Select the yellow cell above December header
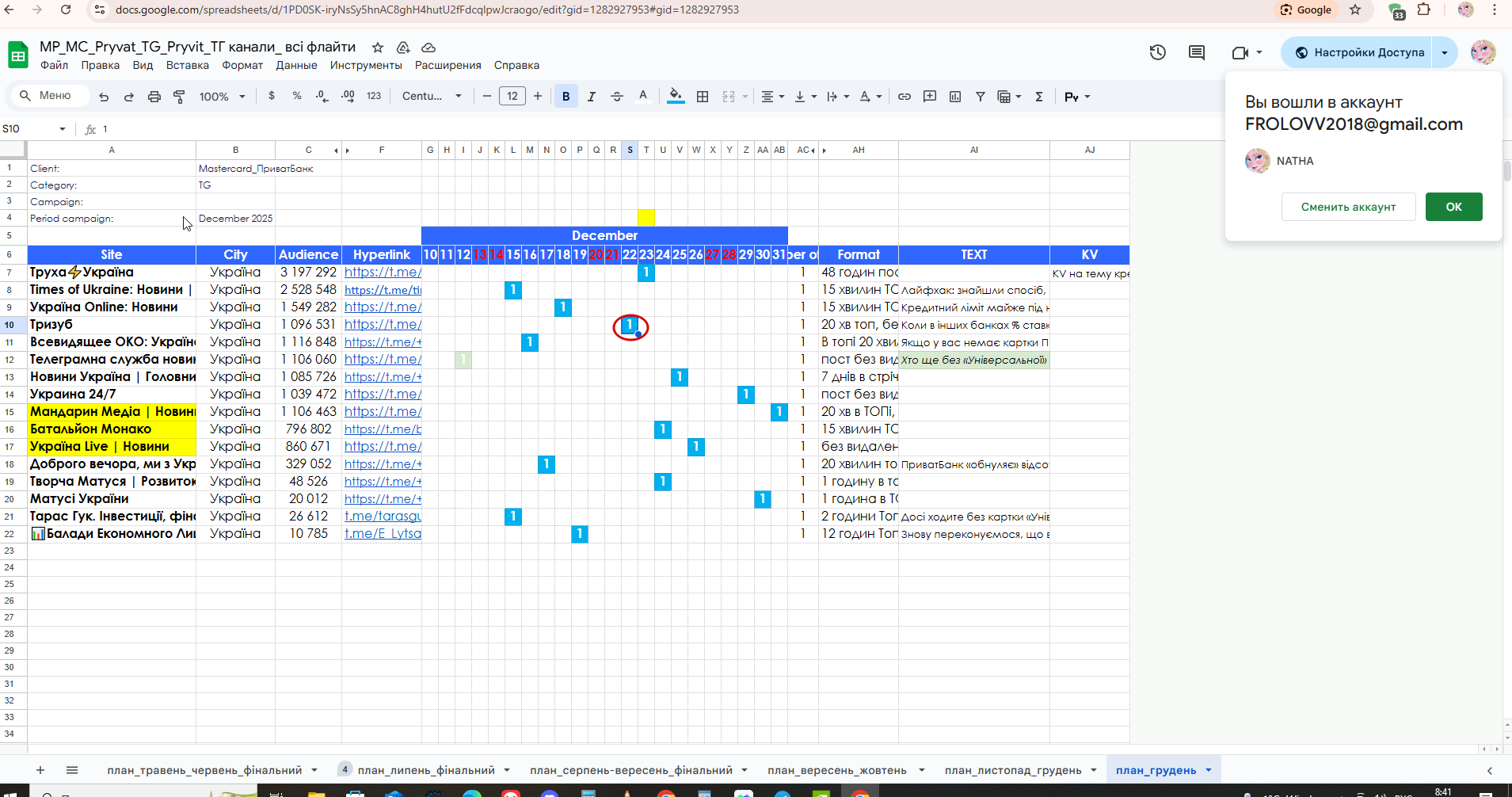 646,218
